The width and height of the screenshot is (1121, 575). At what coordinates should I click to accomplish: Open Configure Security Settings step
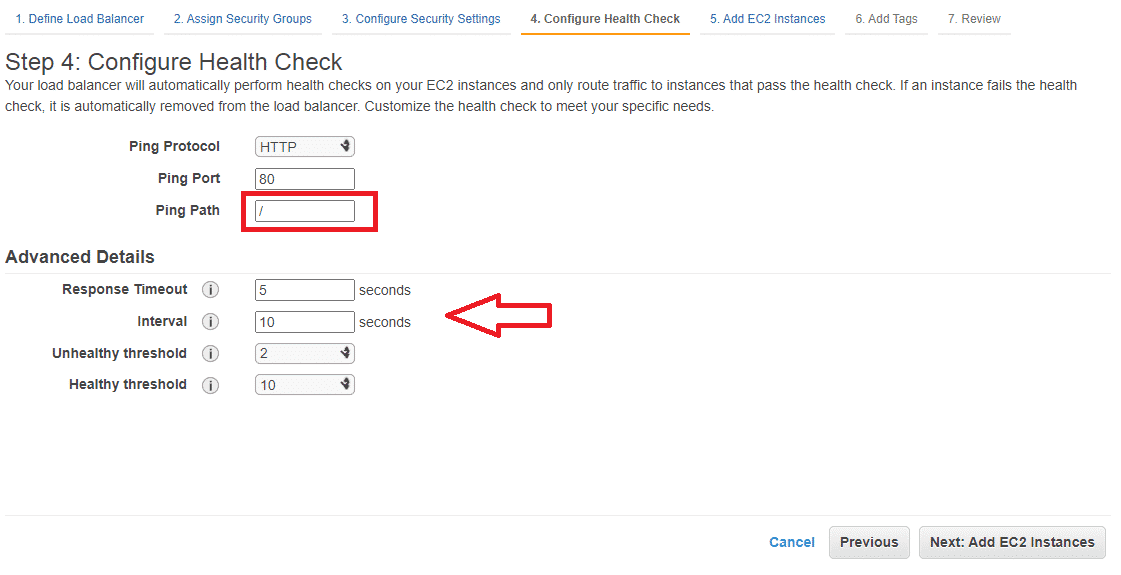[421, 19]
